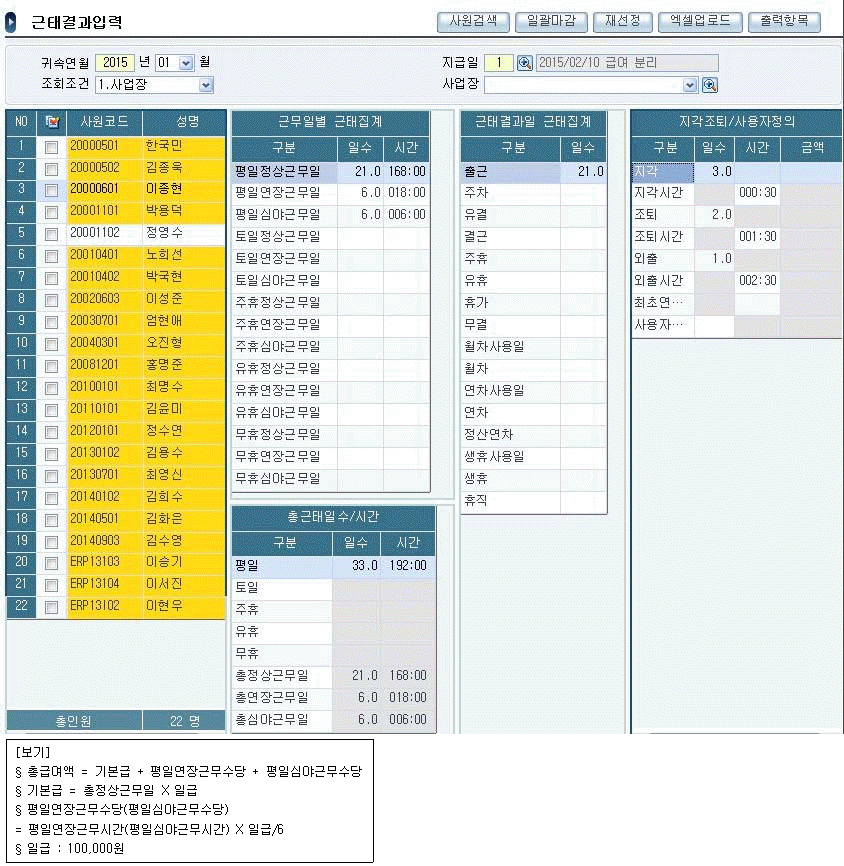
Task: Click the 사업장 search magnifier icon
Action: (x=710, y=85)
